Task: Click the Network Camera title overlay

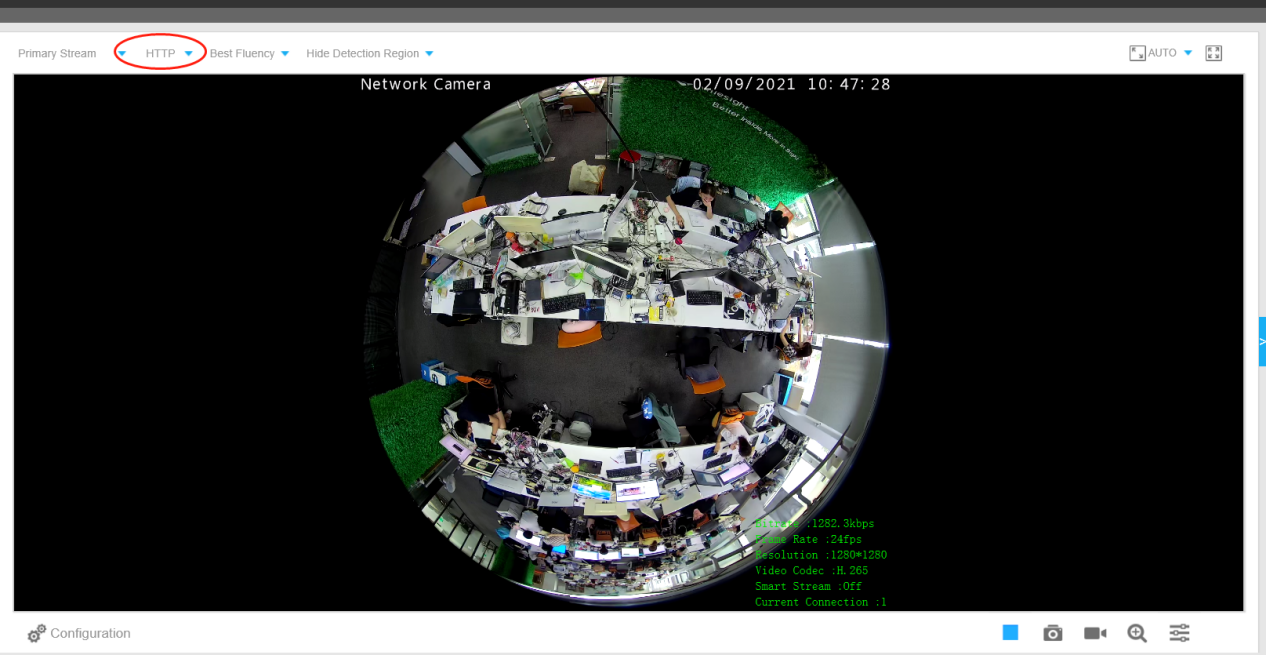Action: (425, 84)
